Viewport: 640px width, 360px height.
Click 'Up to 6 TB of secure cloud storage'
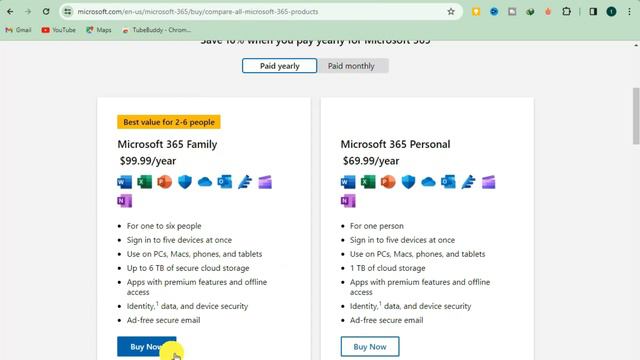tap(188, 268)
